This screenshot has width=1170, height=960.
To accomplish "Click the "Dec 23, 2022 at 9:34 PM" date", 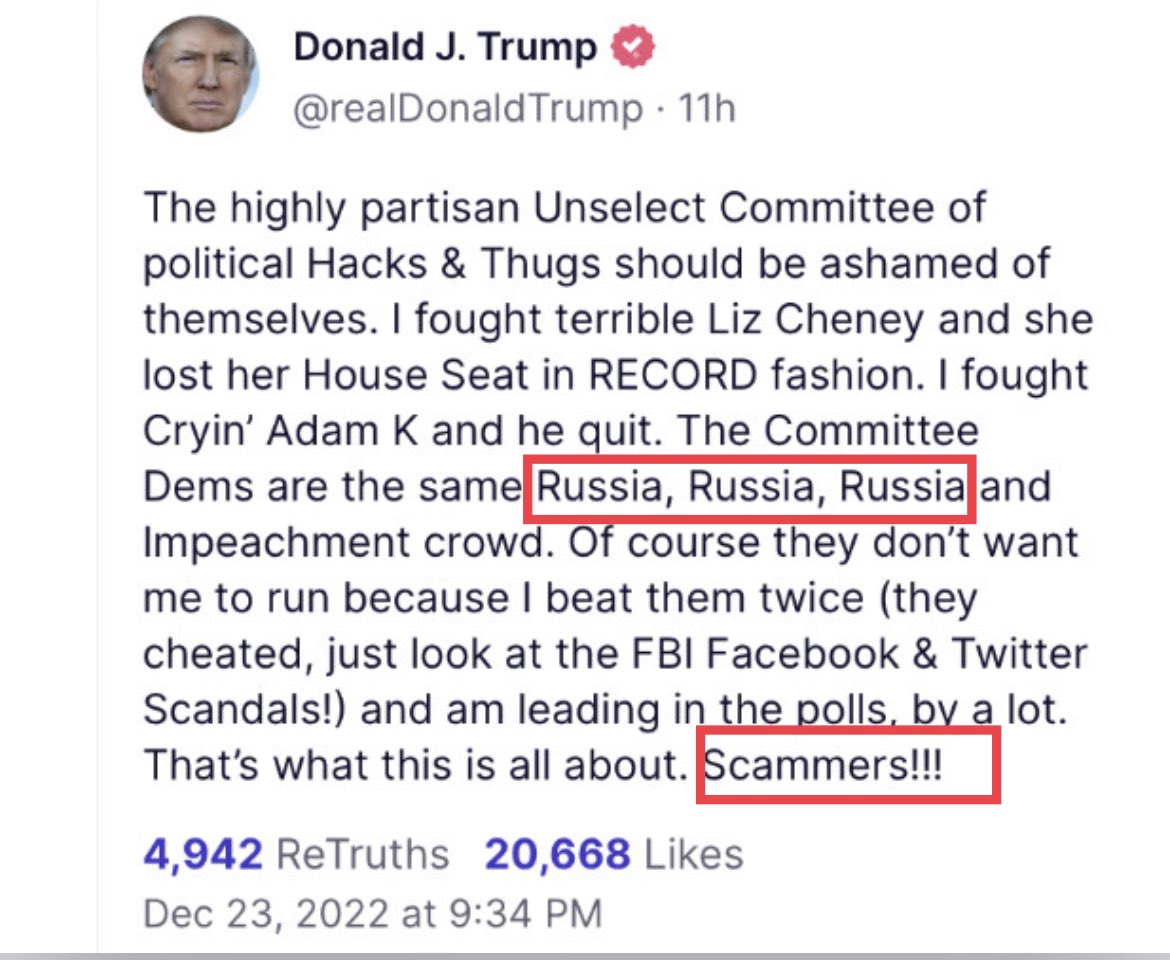I will point(373,913).
